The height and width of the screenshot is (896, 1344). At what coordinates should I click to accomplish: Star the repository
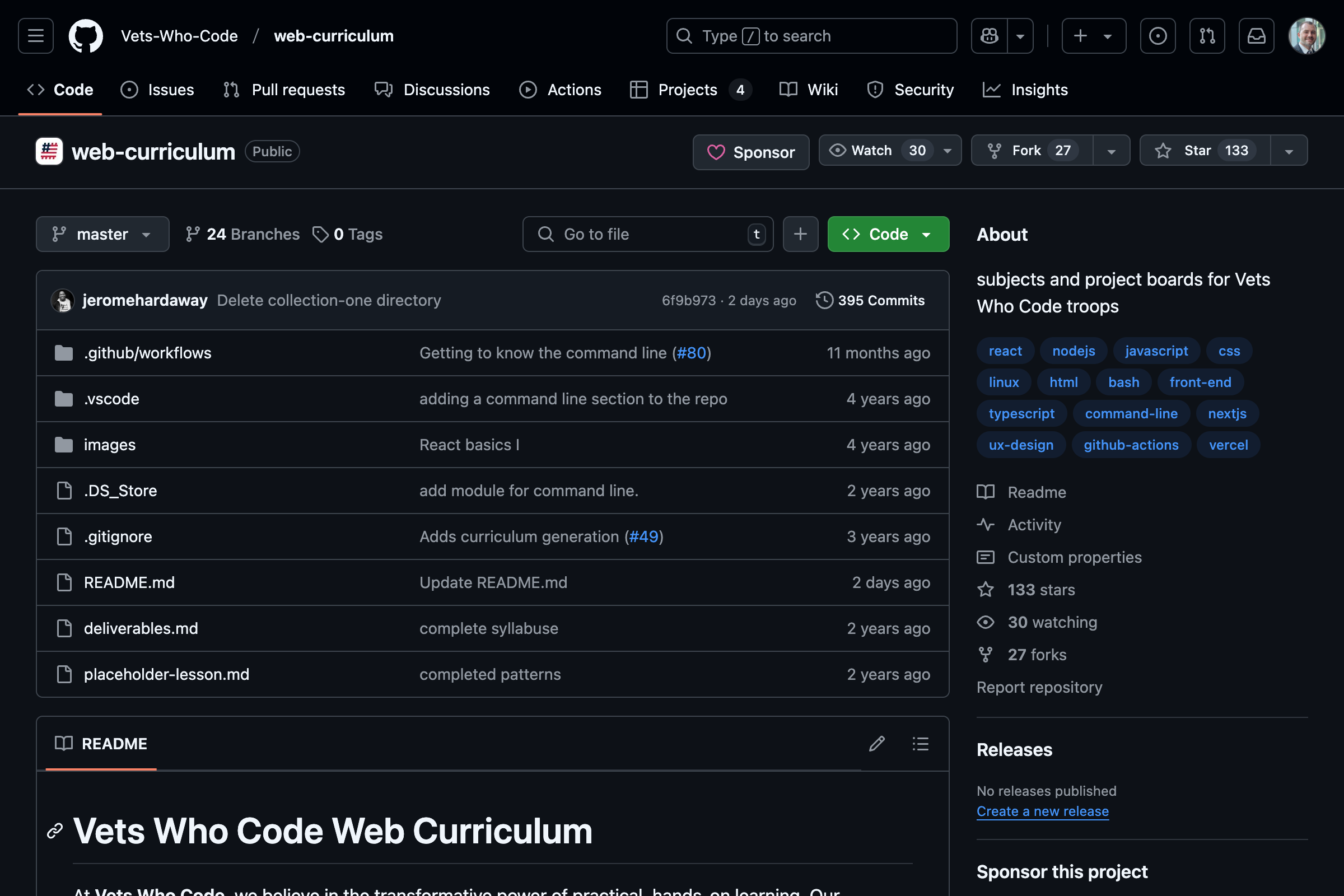1205,150
